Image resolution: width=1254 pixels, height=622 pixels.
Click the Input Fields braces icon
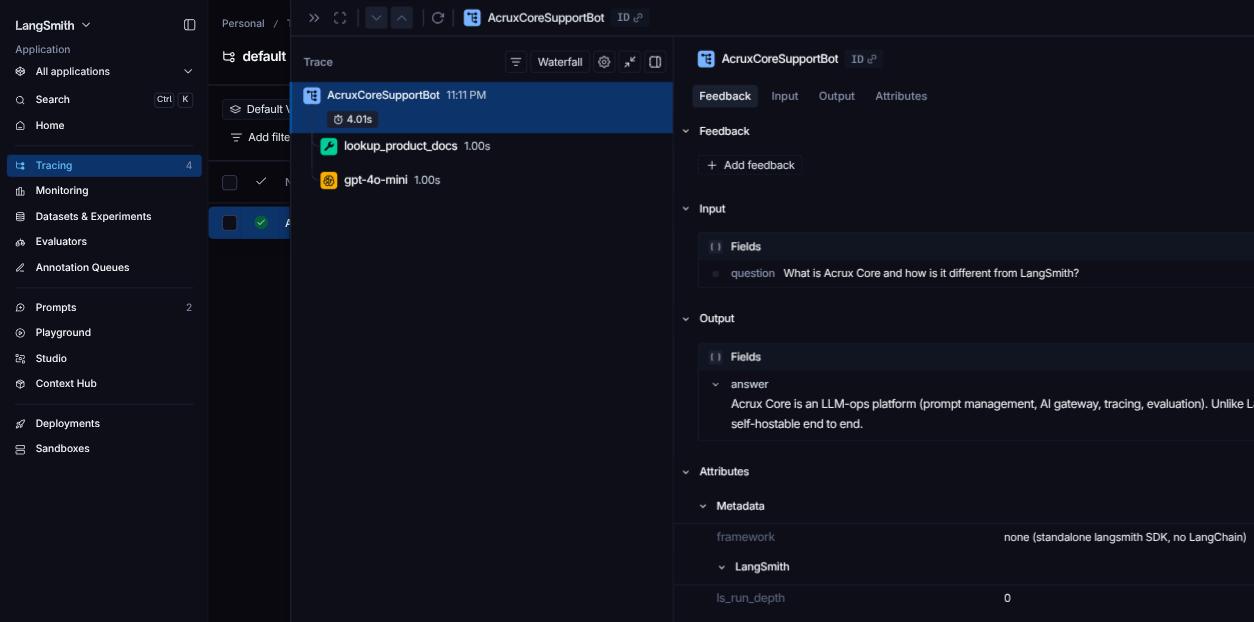point(716,247)
